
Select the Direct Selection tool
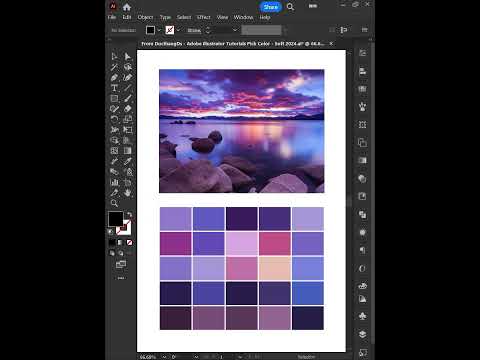(127, 56)
